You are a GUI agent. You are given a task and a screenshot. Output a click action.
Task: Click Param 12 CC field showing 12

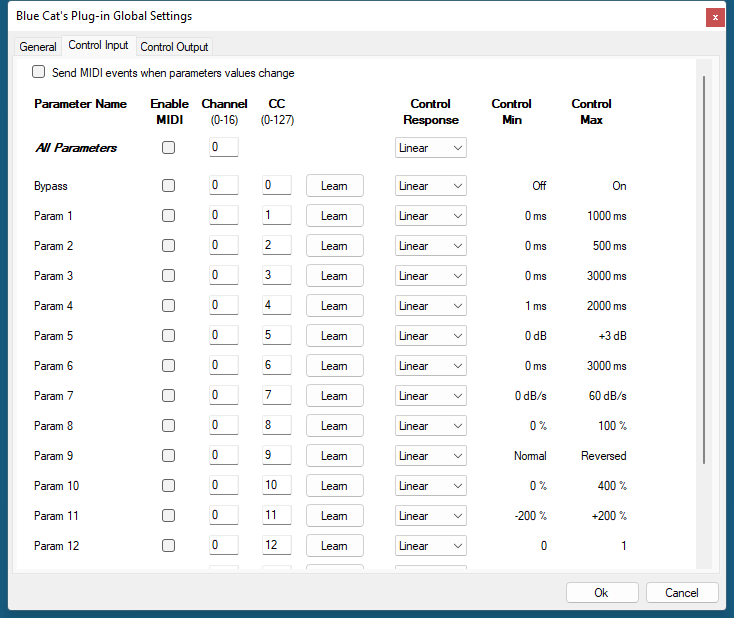pos(277,544)
